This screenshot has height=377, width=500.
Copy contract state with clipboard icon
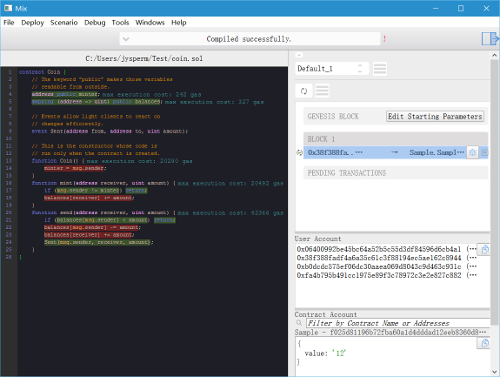point(484,343)
